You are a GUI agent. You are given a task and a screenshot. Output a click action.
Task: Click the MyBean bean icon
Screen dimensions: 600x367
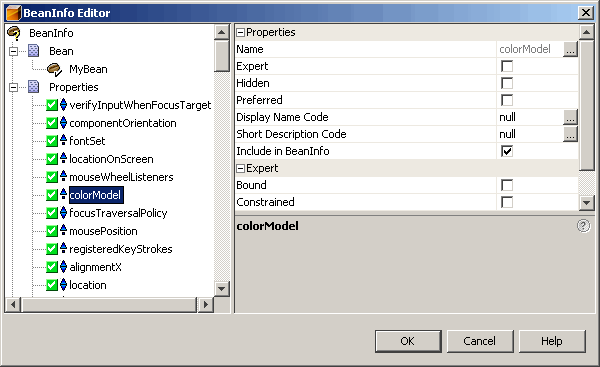tap(54, 69)
